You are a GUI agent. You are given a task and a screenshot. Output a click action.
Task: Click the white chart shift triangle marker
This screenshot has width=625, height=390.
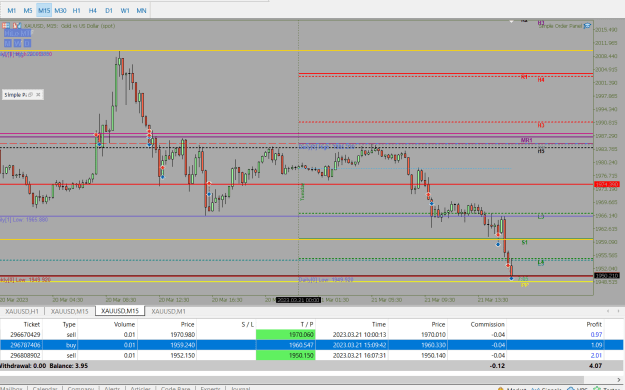[511, 22]
